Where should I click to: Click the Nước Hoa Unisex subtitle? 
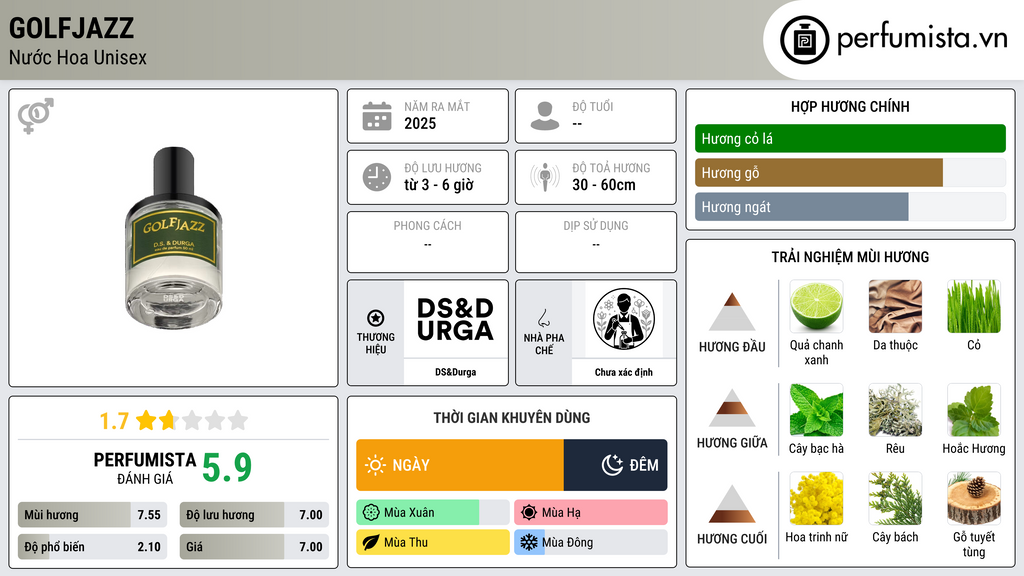pyautogui.click(x=78, y=57)
